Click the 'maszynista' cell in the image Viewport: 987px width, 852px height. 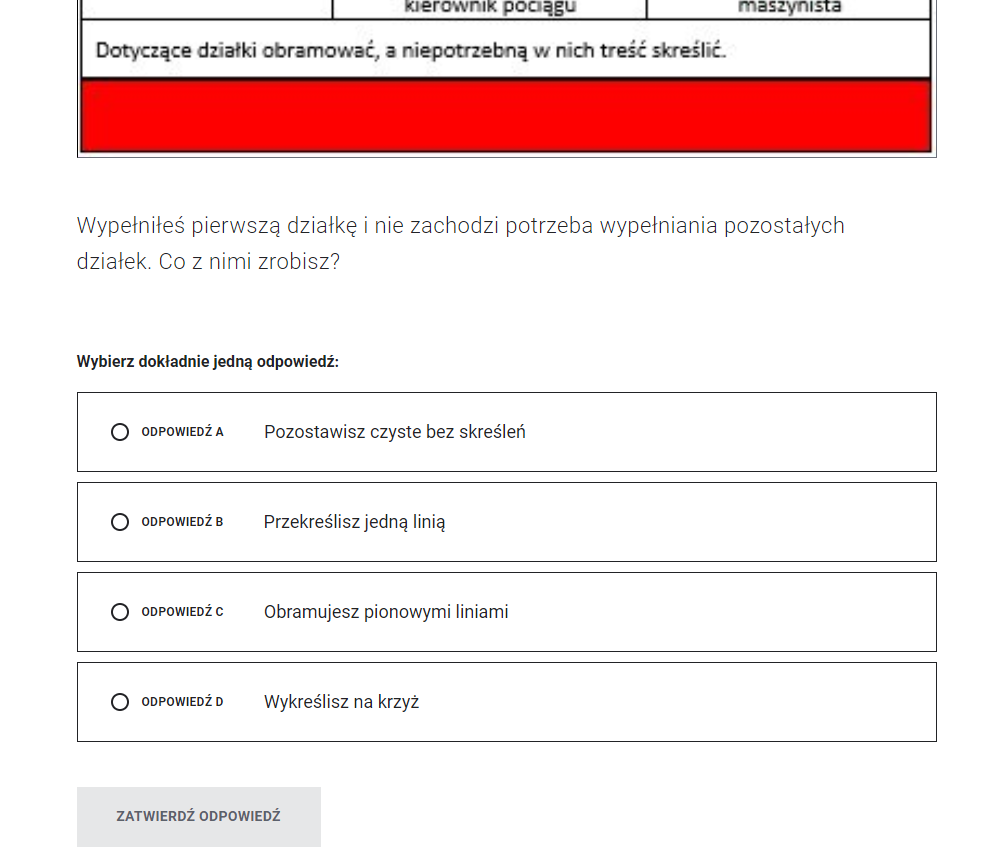coord(790,8)
